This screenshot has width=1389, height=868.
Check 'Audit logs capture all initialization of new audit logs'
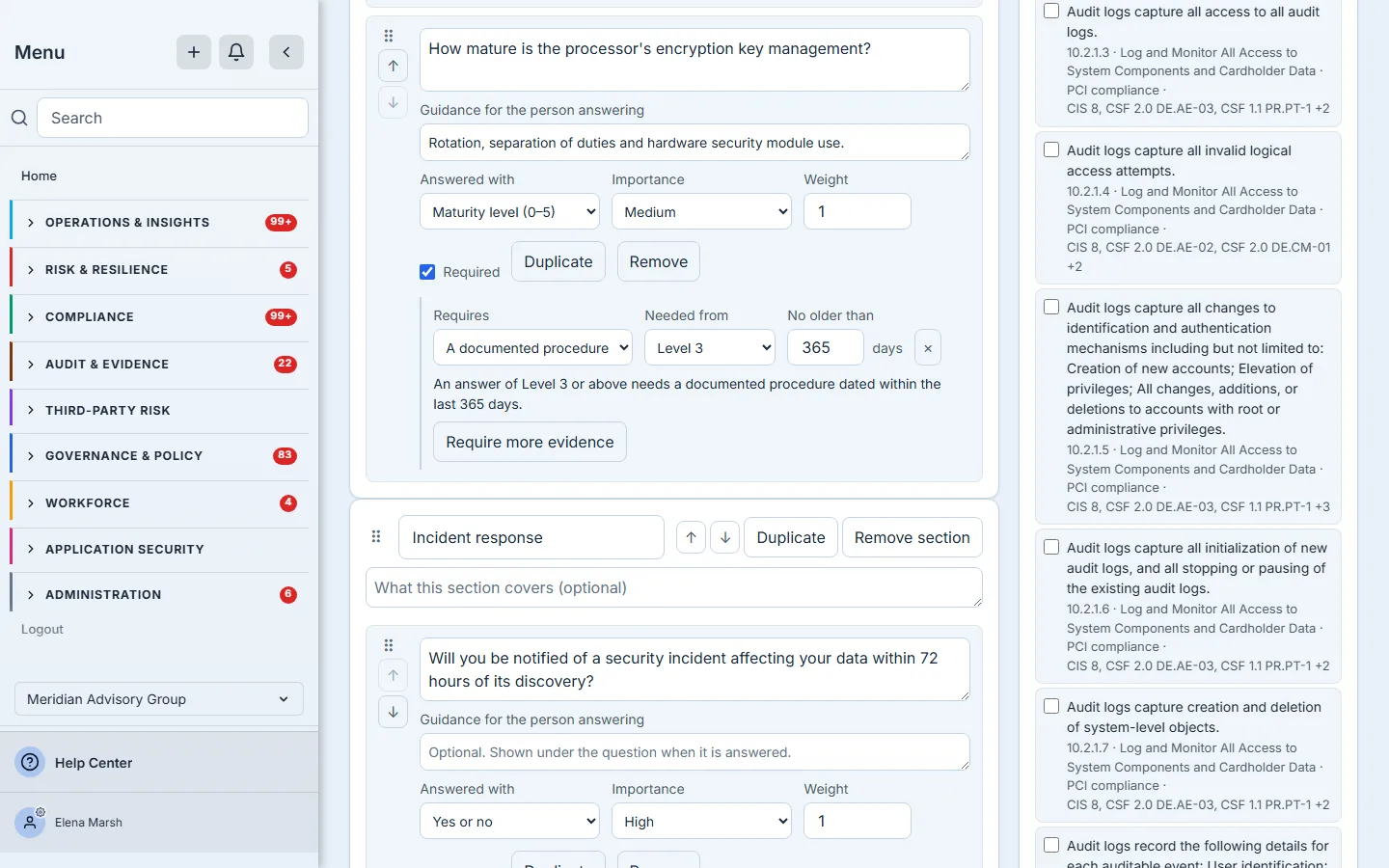[1051, 548]
